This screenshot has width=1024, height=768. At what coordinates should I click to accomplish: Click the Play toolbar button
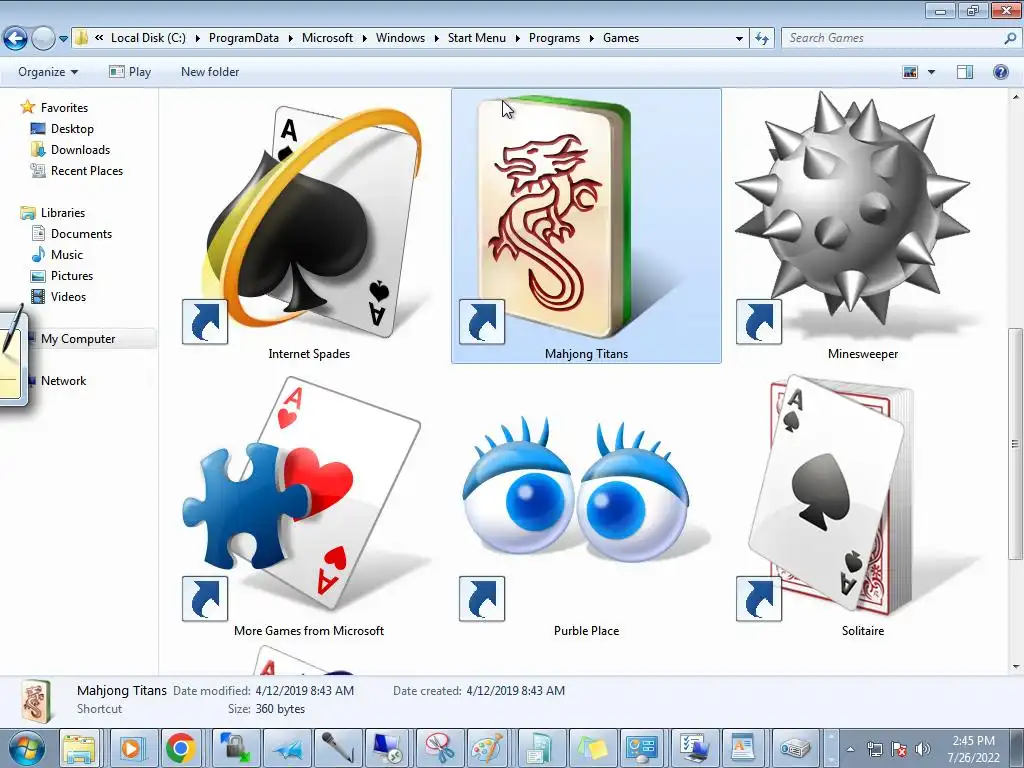(x=130, y=72)
